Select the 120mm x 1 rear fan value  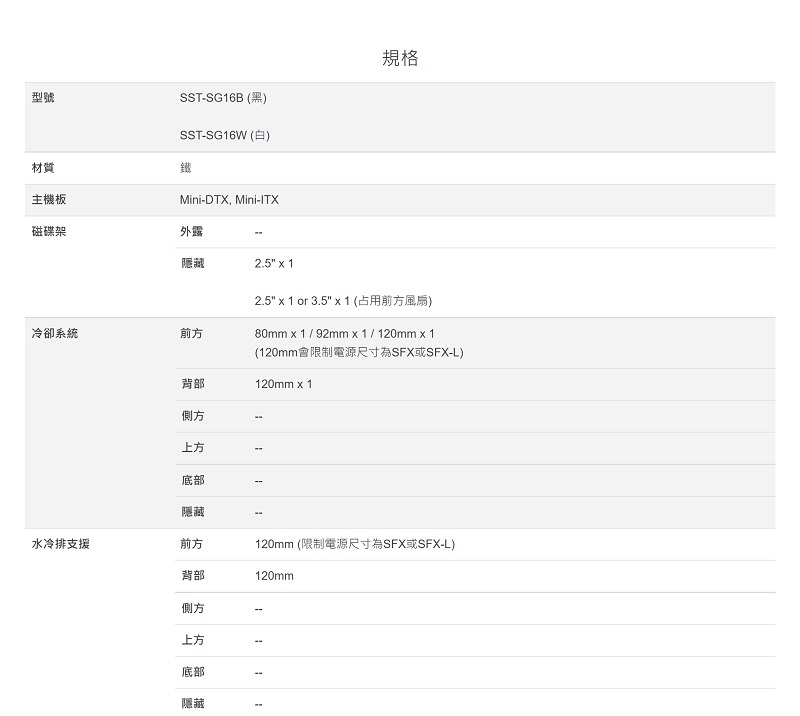pyautogui.click(x=284, y=384)
